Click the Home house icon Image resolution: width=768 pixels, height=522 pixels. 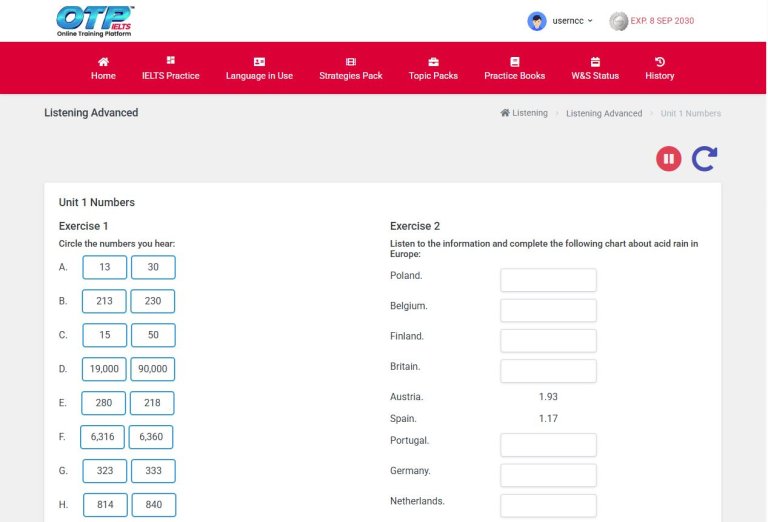pyautogui.click(x=103, y=61)
